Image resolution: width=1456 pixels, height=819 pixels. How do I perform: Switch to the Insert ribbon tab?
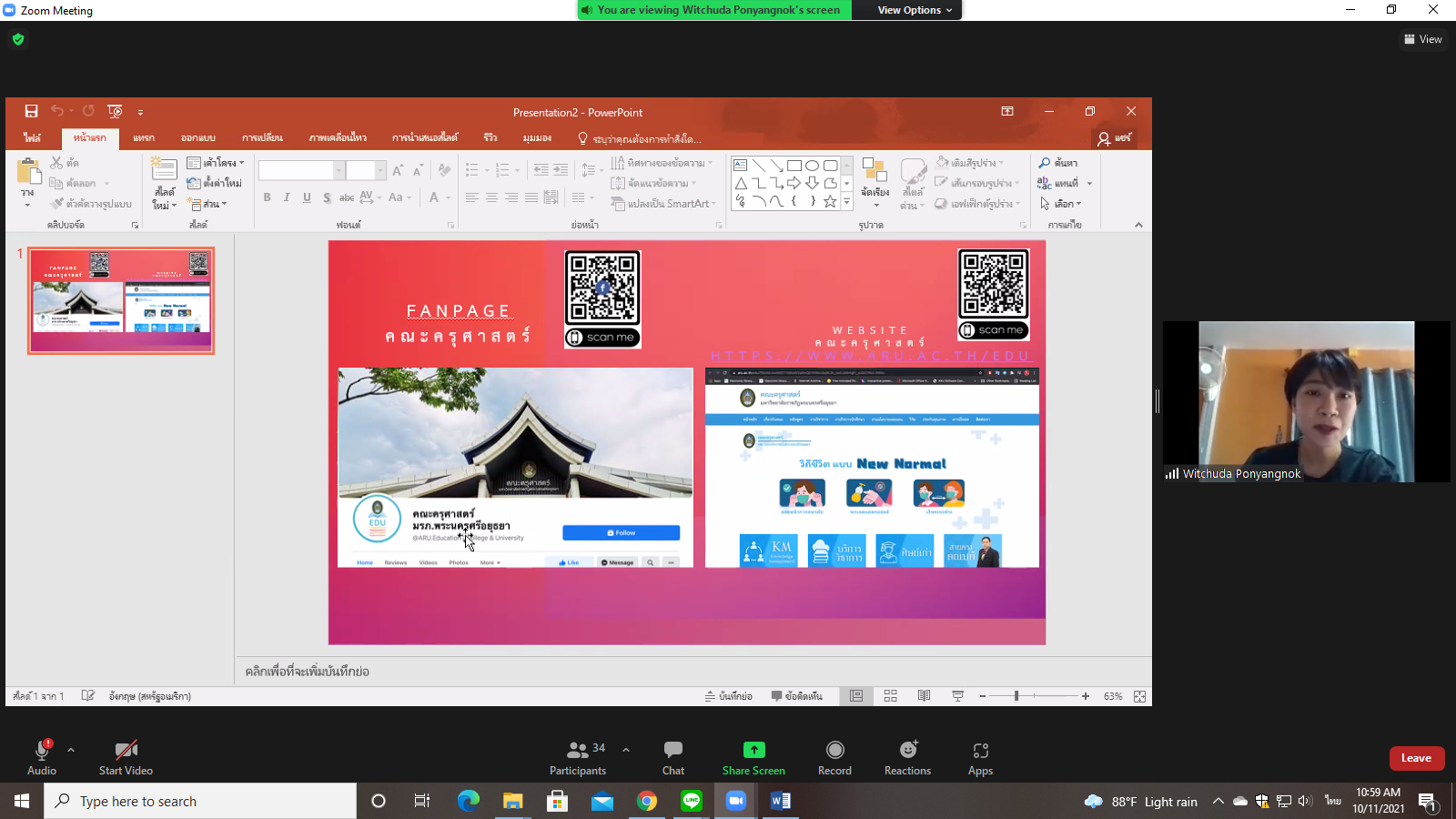(x=144, y=138)
